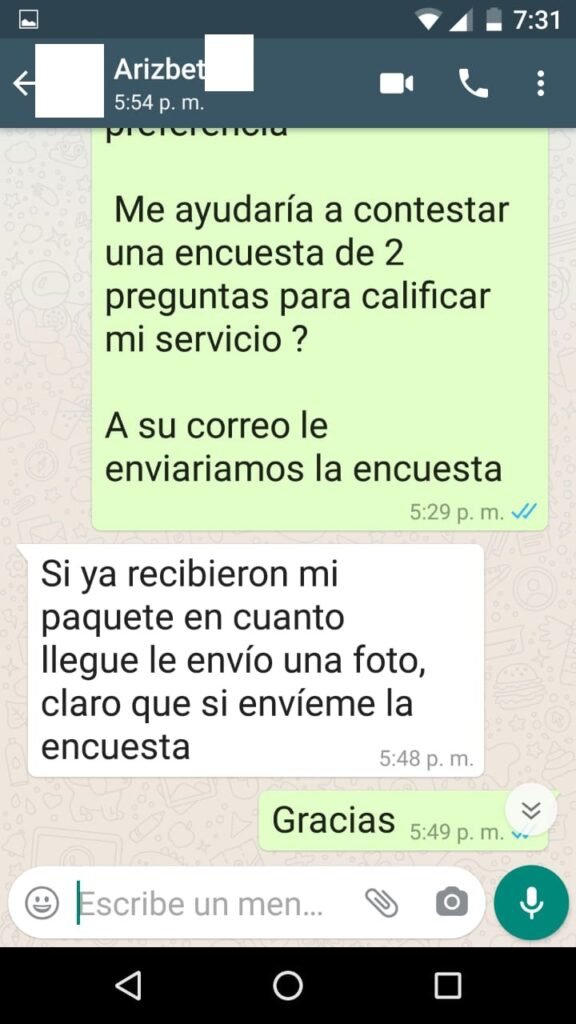The height and width of the screenshot is (1024, 576).
Task: Tap the Android back navigation button
Action: 128,985
